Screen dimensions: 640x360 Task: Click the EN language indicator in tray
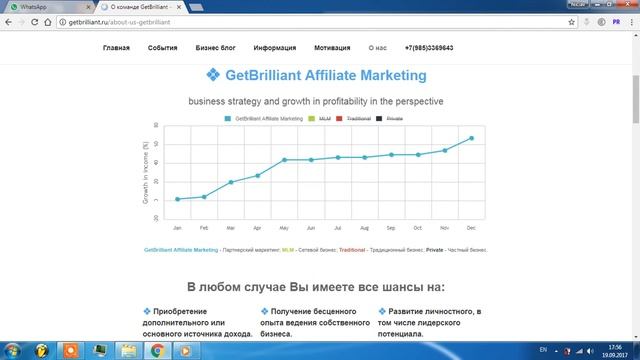[543, 350]
